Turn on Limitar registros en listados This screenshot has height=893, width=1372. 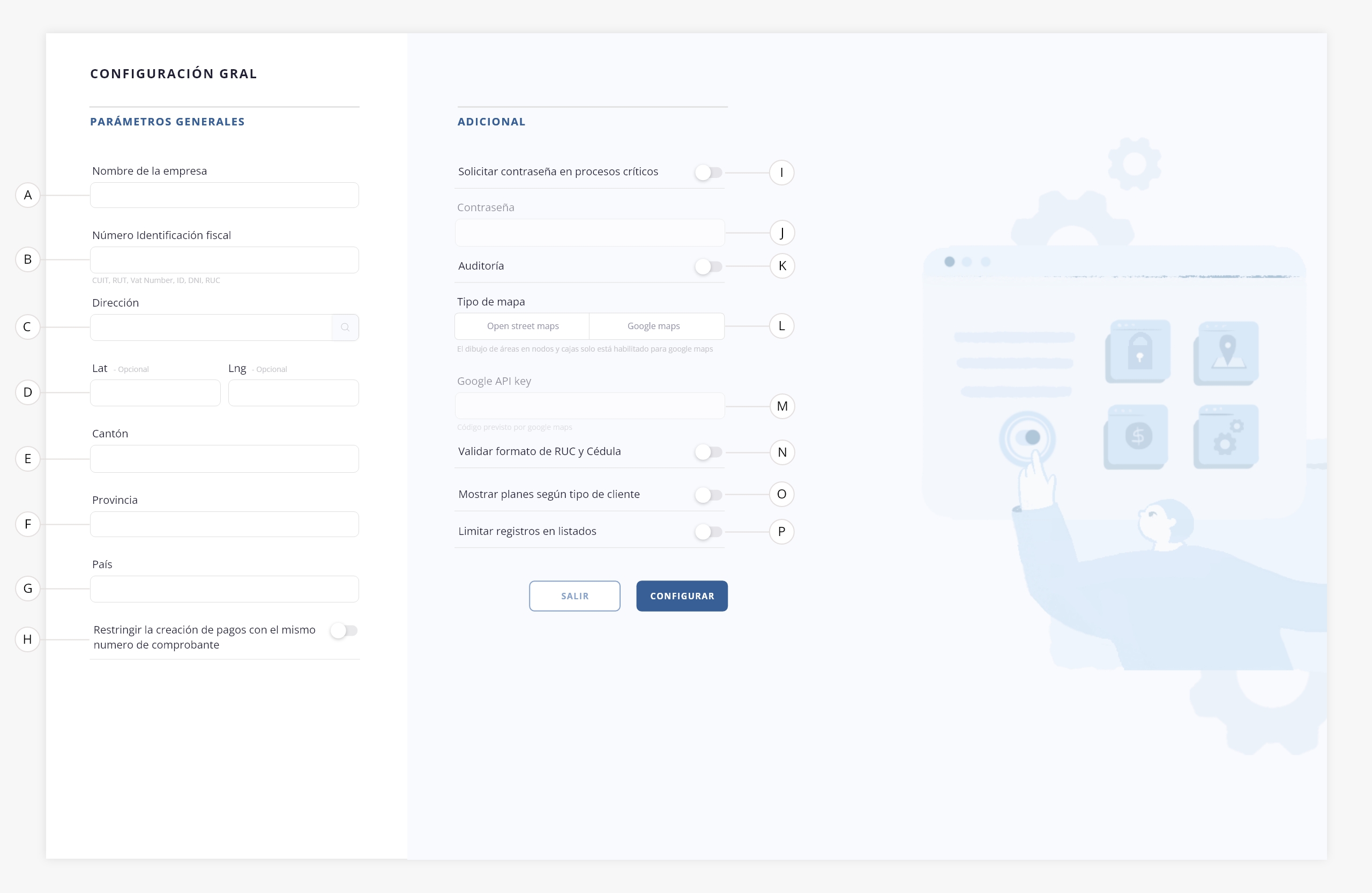(709, 532)
